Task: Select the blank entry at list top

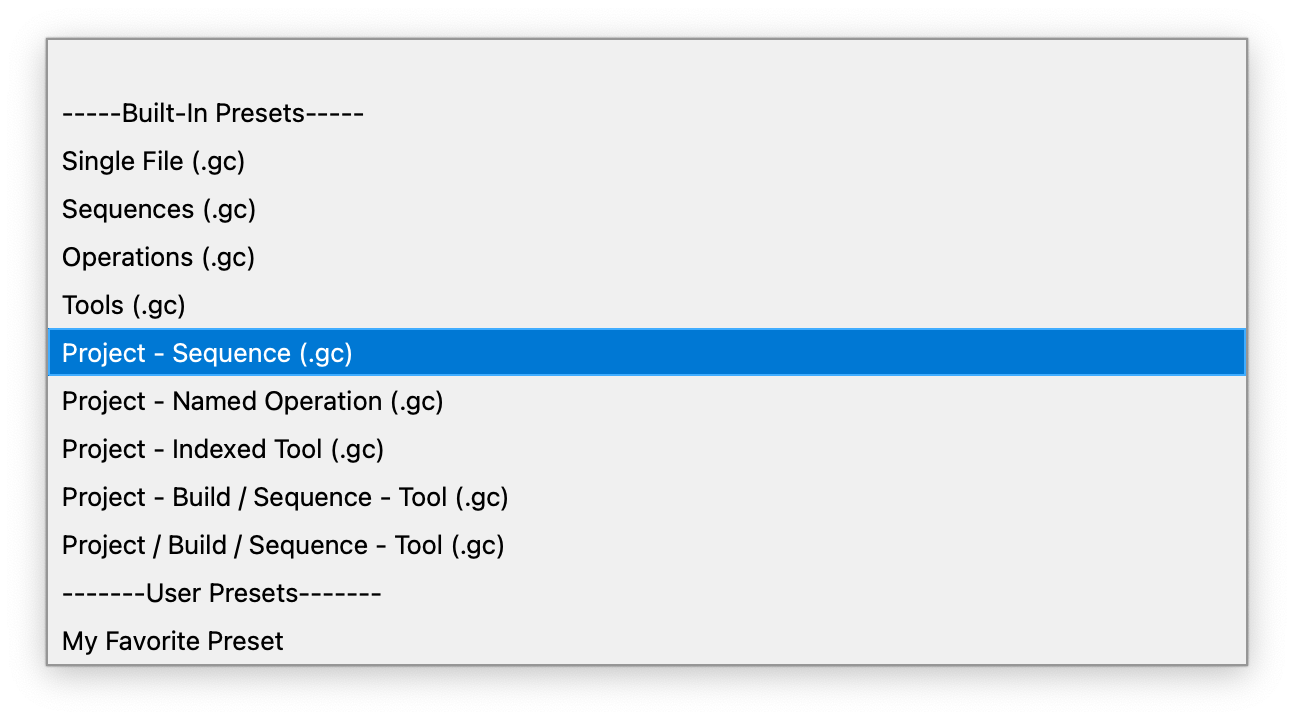Action: 646,65
